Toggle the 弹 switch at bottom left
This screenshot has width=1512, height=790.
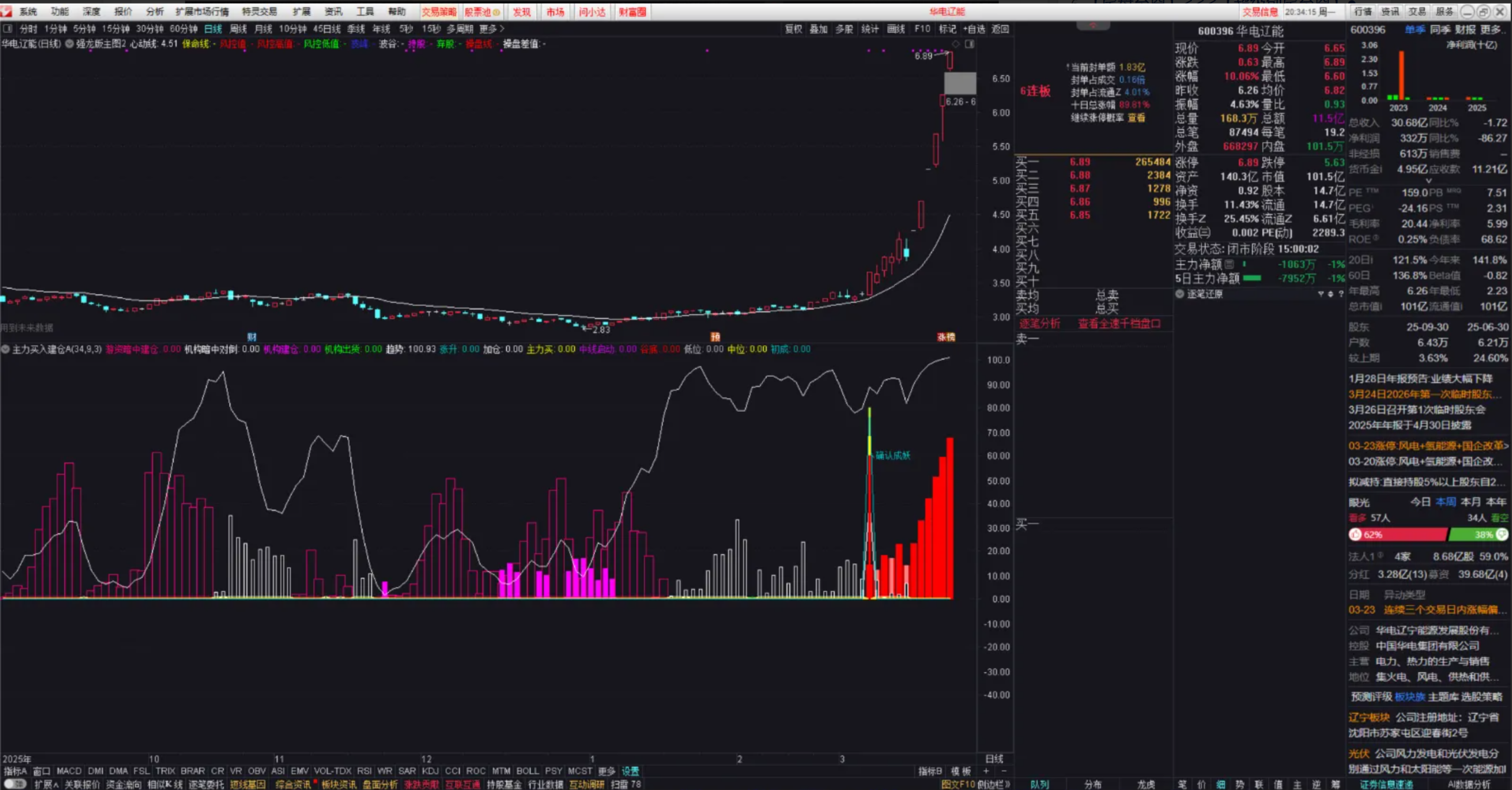point(14,785)
